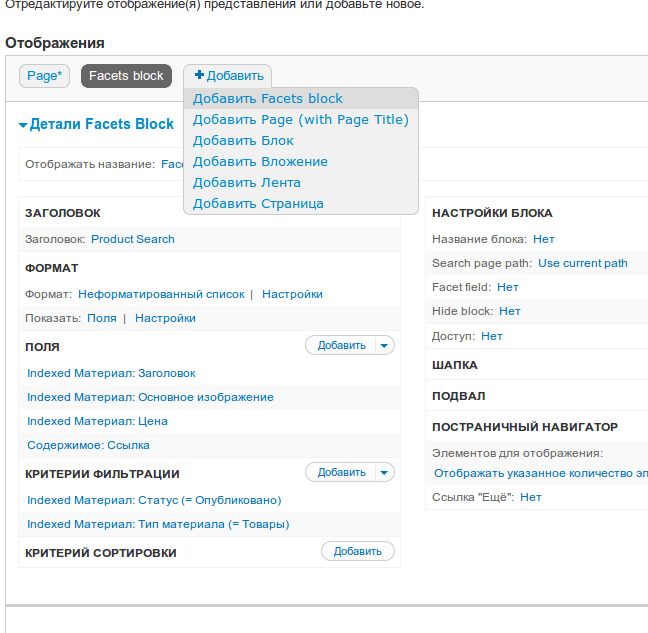This screenshot has height=633, width=648.
Task: Click 'Нет' next to Название блока
Action: (x=544, y=239)
